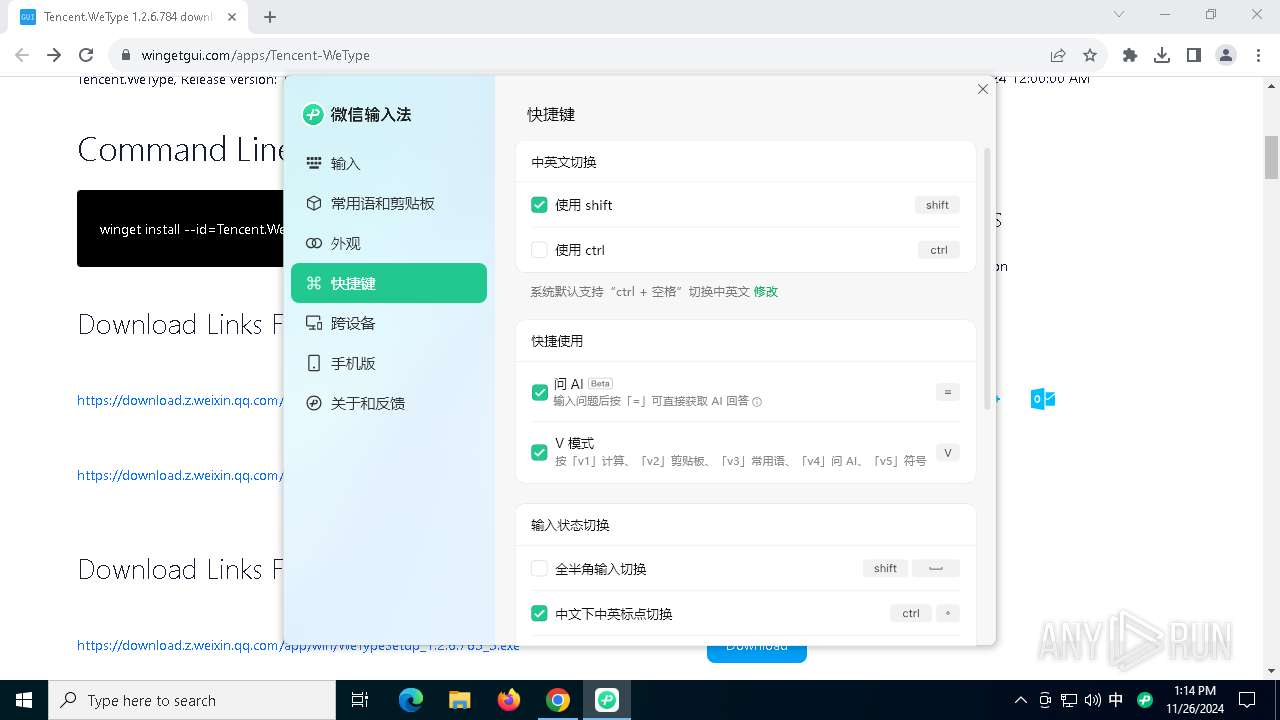1280x720 pixels.
Task: Click the ctrl key badge for 使用 ctrl
Action: pyautogui.click(x=939, y=250)
